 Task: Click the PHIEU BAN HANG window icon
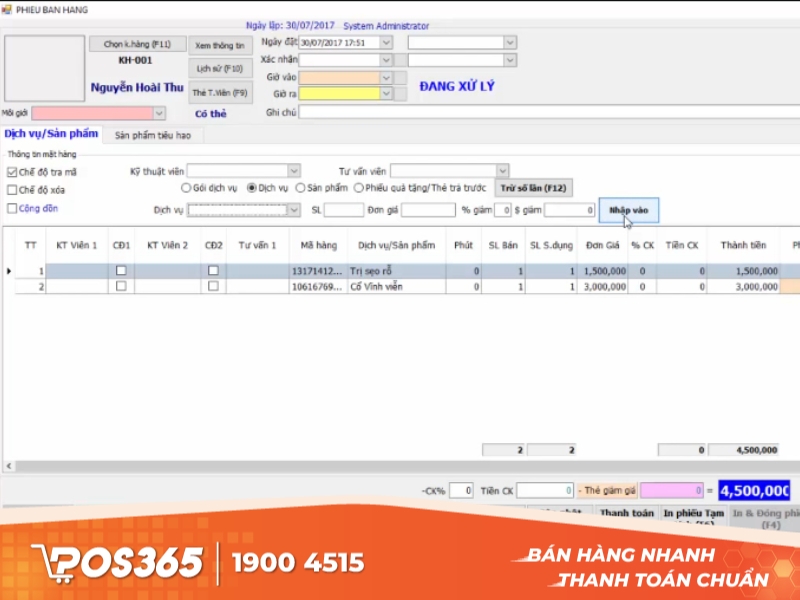[9, 10]
